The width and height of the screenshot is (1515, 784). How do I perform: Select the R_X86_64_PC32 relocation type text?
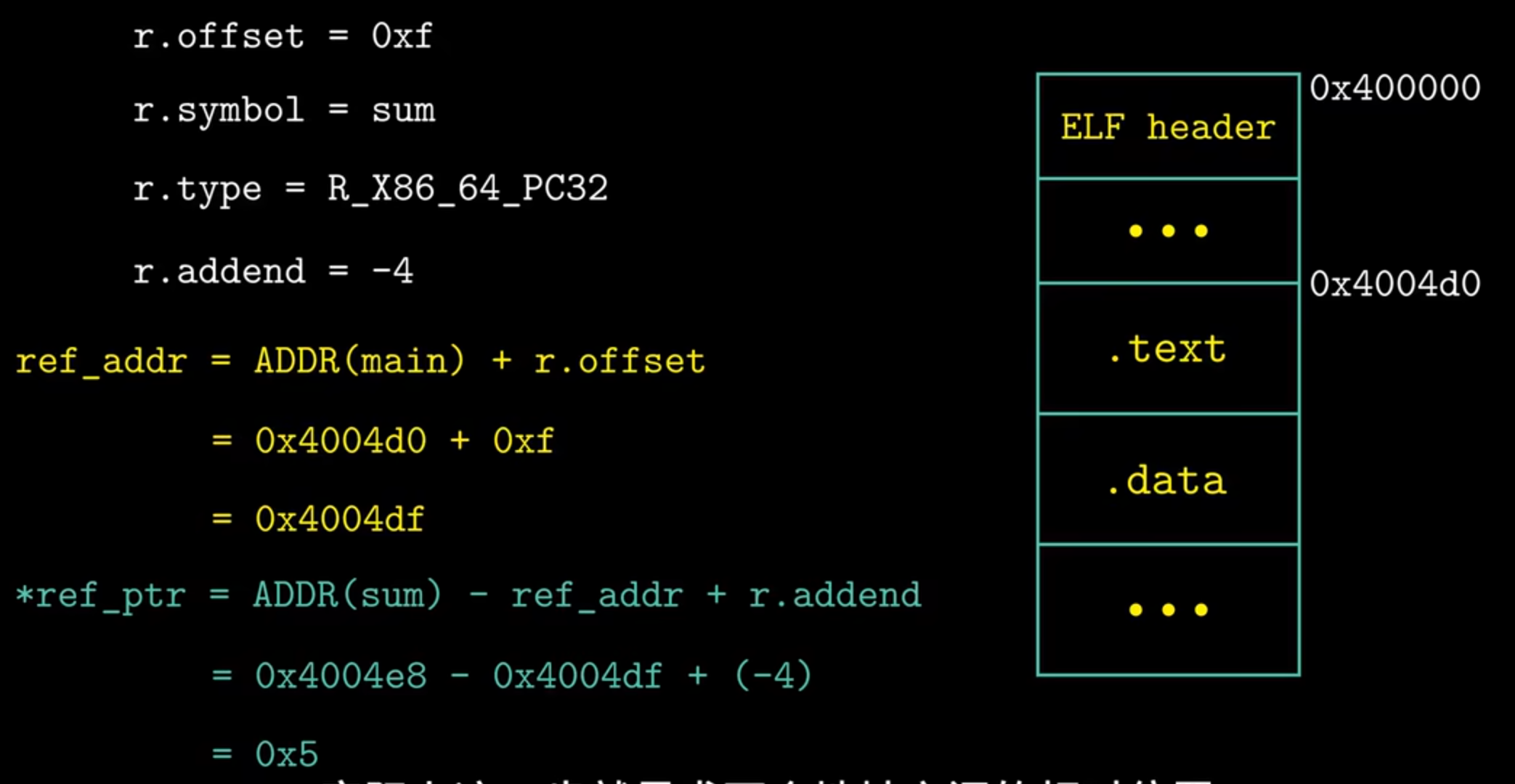click(x=467, y=189)
